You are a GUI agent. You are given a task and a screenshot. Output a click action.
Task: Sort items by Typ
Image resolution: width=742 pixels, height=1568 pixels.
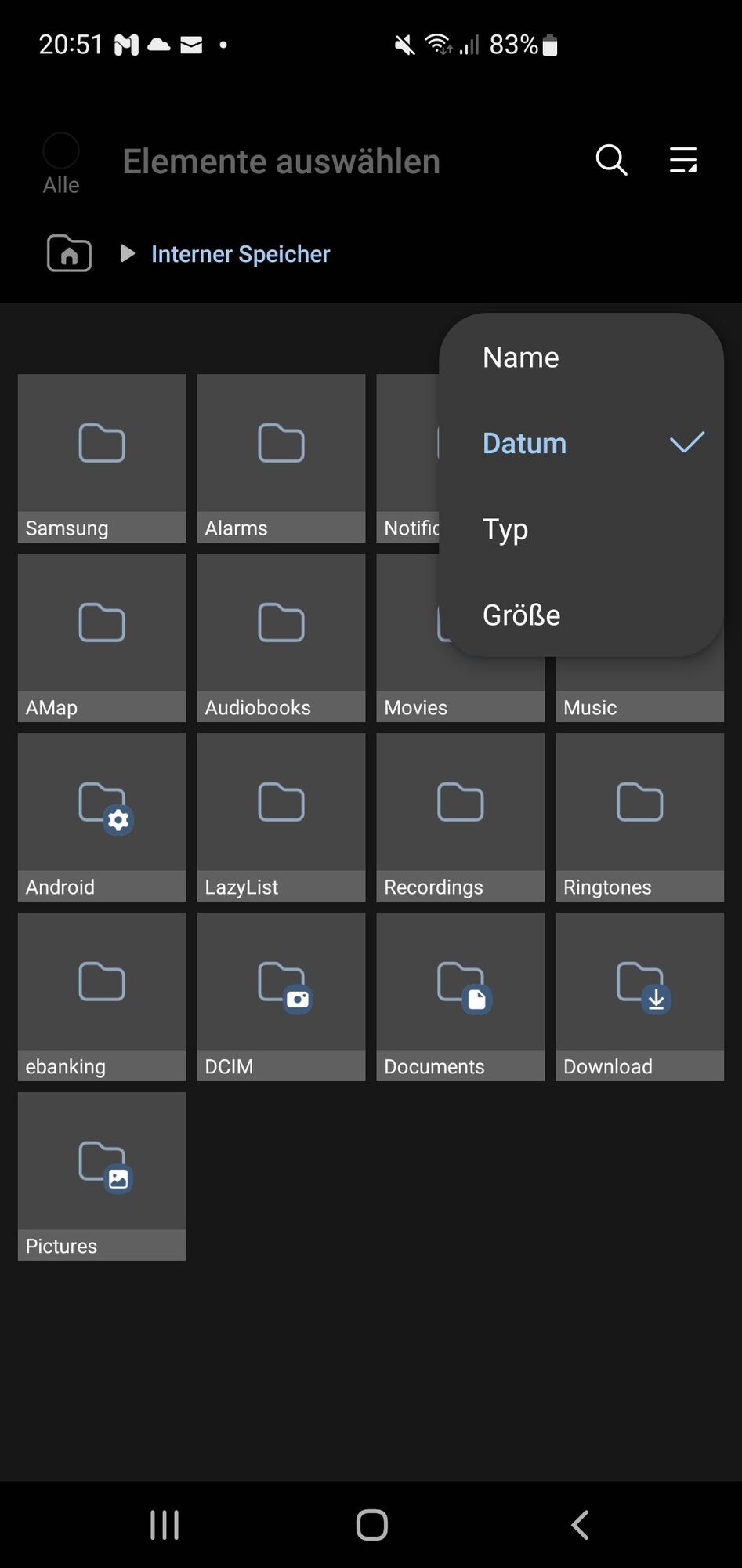(505, 529)
